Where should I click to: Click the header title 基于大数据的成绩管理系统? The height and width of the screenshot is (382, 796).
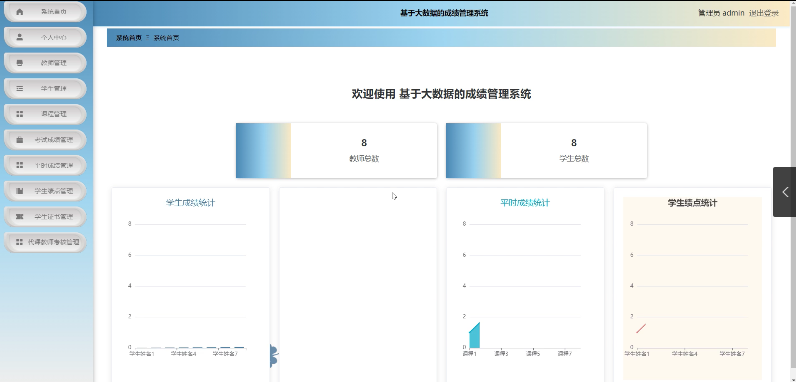point(444,13)
